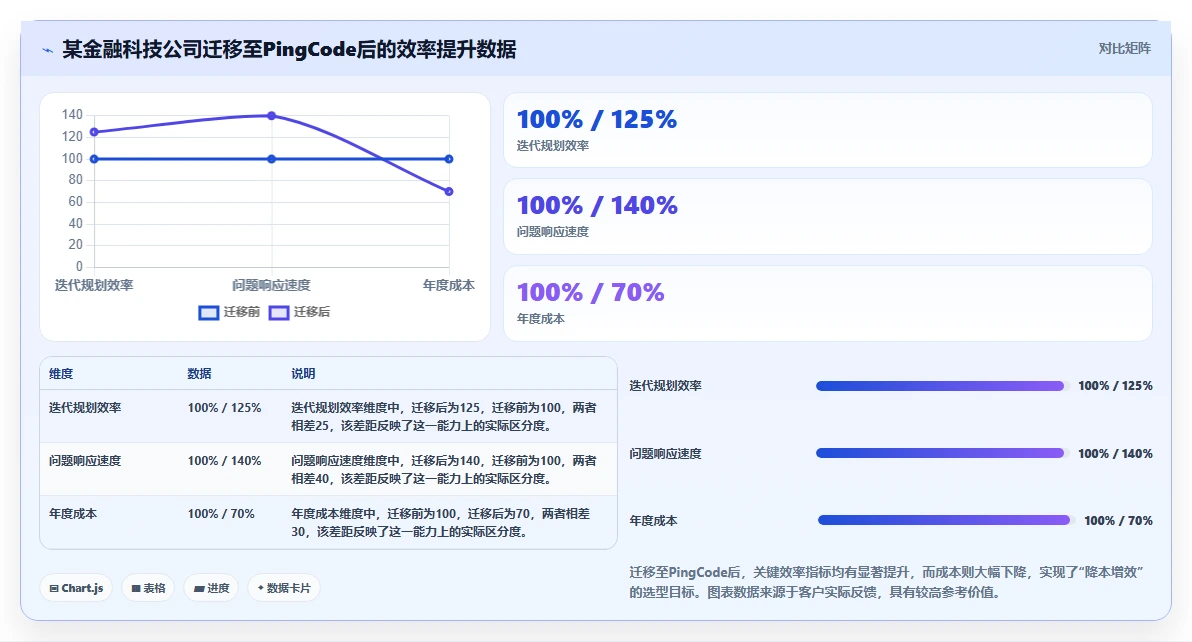Click the 100% / 70% data card

point(828,303)
